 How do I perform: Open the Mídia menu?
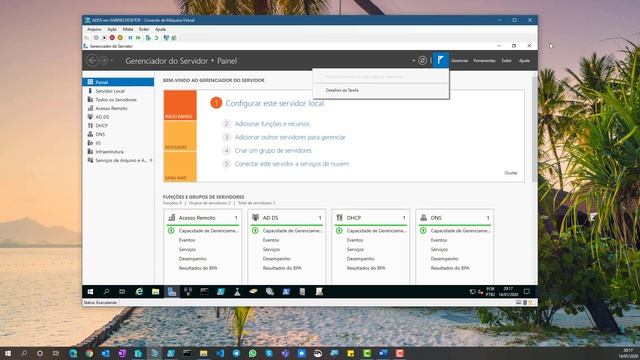click(128, 29)
